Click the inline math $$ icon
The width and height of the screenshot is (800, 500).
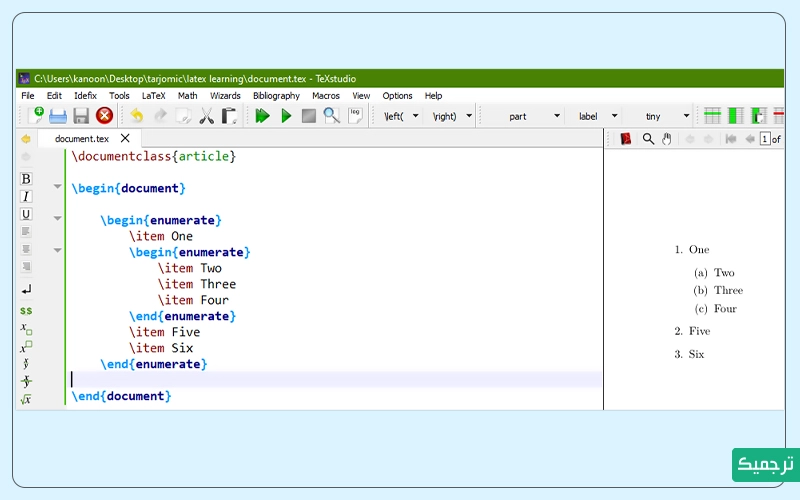click(x=26, y=310)
